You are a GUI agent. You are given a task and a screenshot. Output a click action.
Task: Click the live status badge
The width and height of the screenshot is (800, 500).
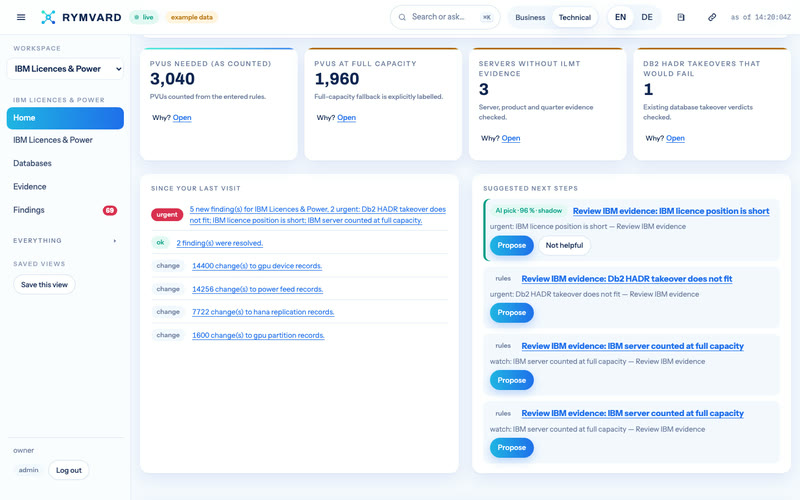tap(144, 17)
